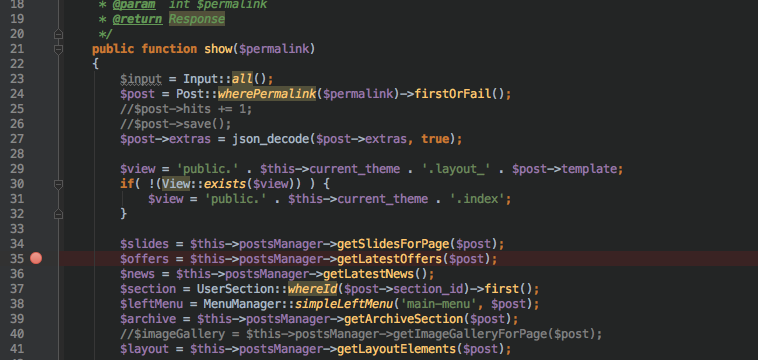This screenshot has height=360, width=758.
Task: Select the highlighted Response return type
Action: pos(197,19)
